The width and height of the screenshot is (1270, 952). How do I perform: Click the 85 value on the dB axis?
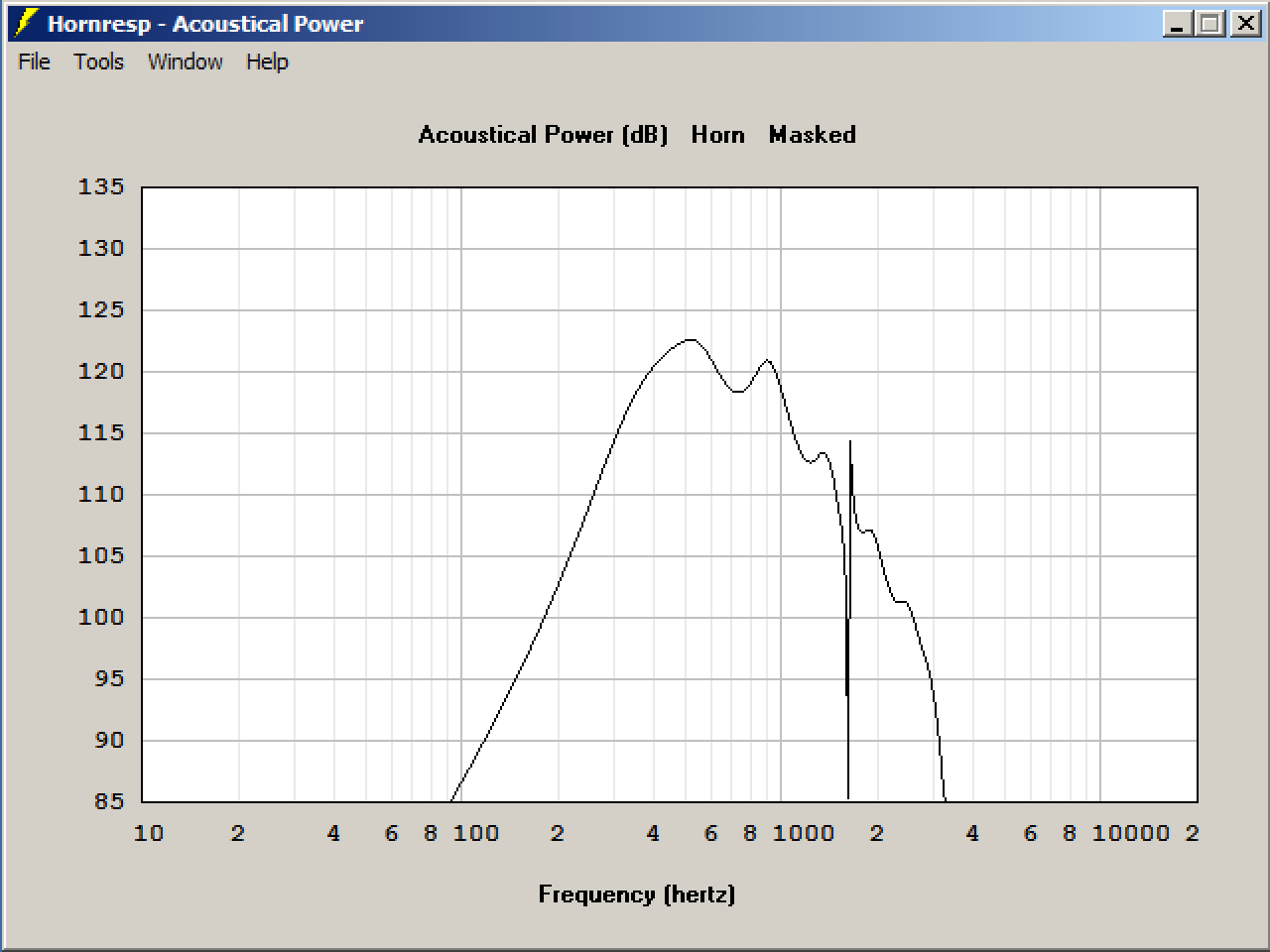tap(108, 801)
